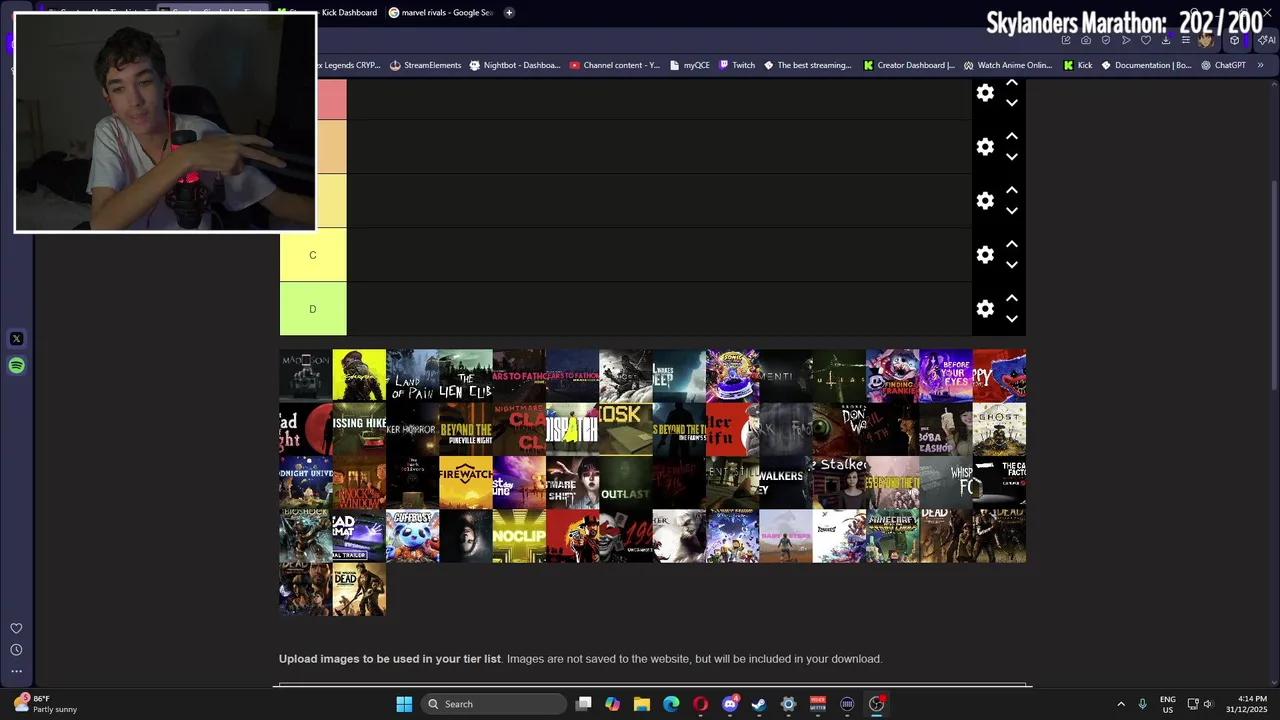Open X (Twitter) in browser sidebar
This screenshot has height=720, width=1280.
16,339
